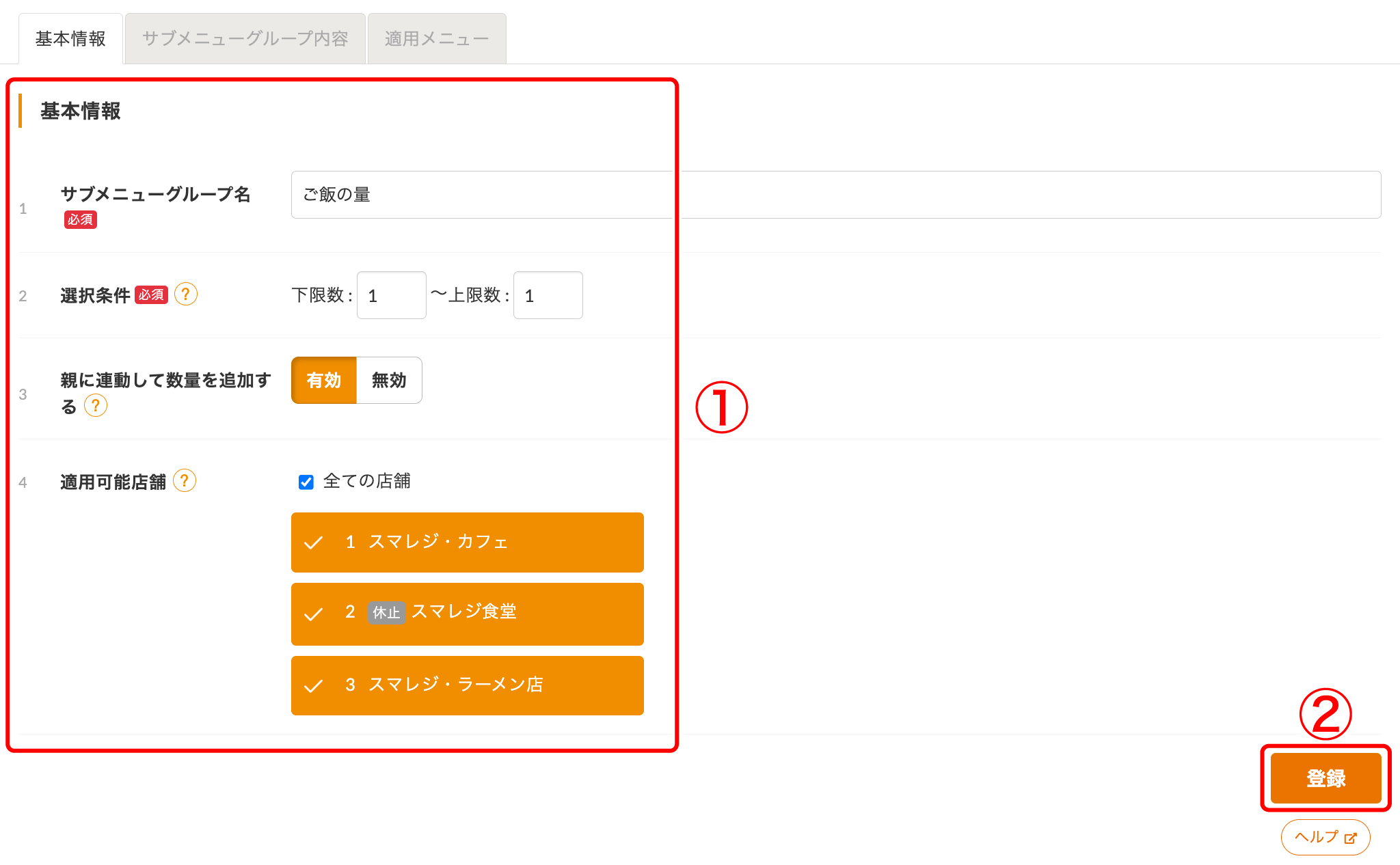This screenshot has width=1400, height=865.
Task: Uncheck the 全ての店舗 checkbox
Action: click(306, 482)
